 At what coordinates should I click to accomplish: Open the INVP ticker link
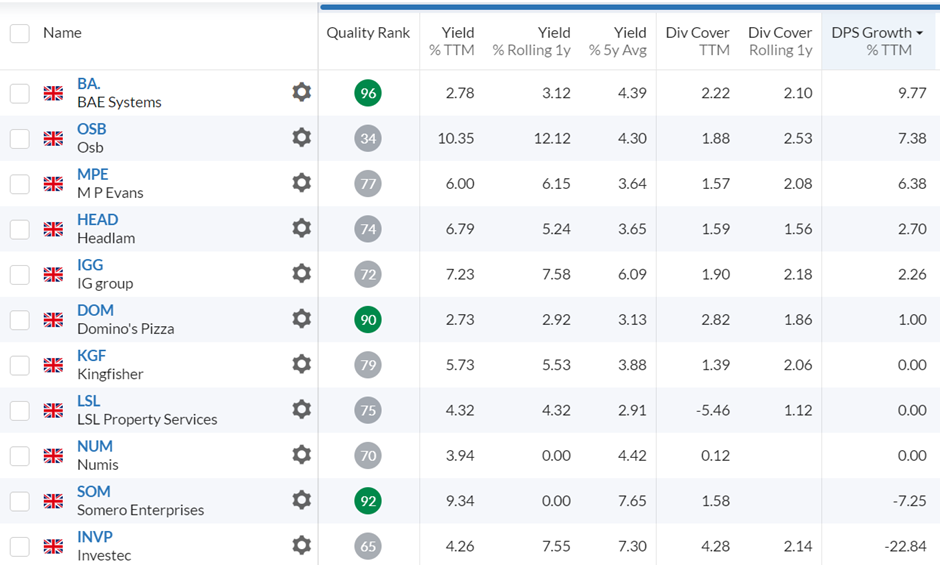95,536
